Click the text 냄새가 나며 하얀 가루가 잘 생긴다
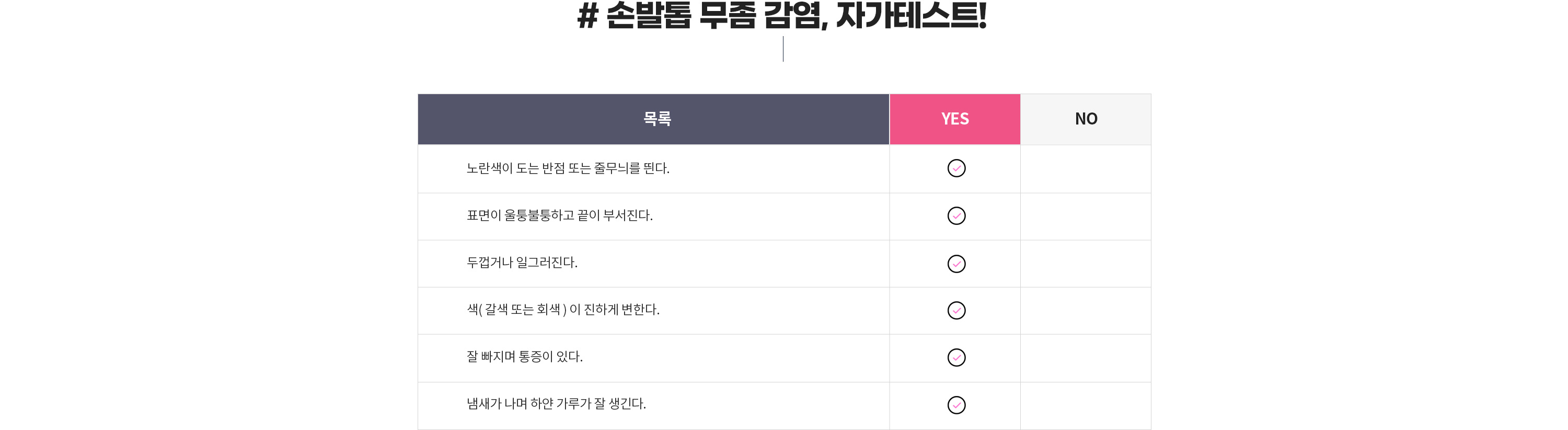This screenshot has width=1568, height=430. (x=556, y=404)
